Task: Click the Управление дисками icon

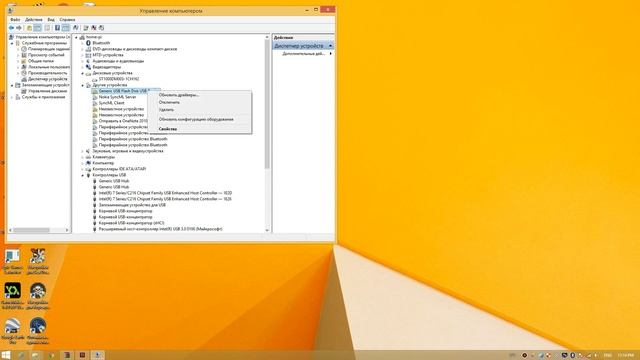Action: 24,91
